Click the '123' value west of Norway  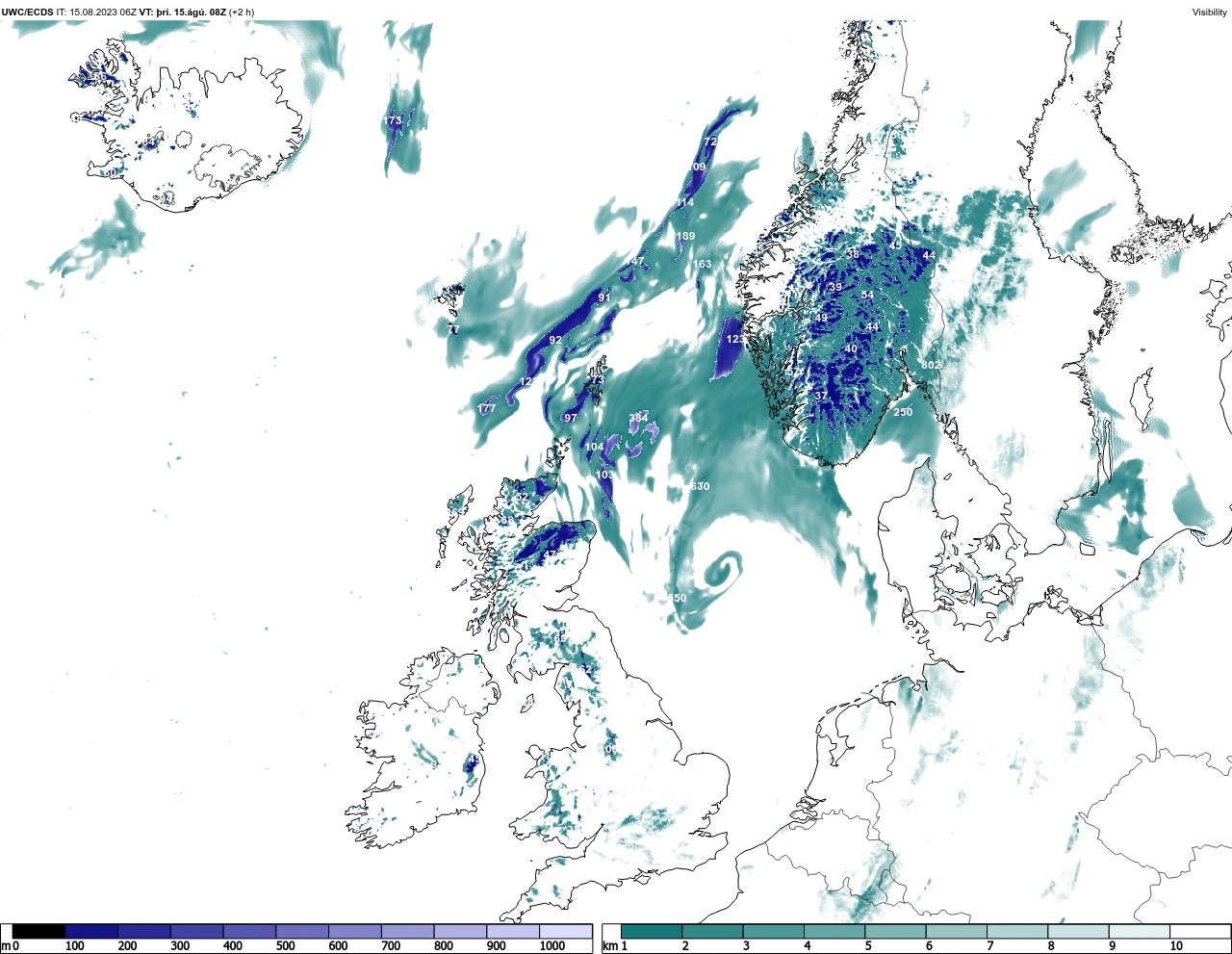(734, 339)
